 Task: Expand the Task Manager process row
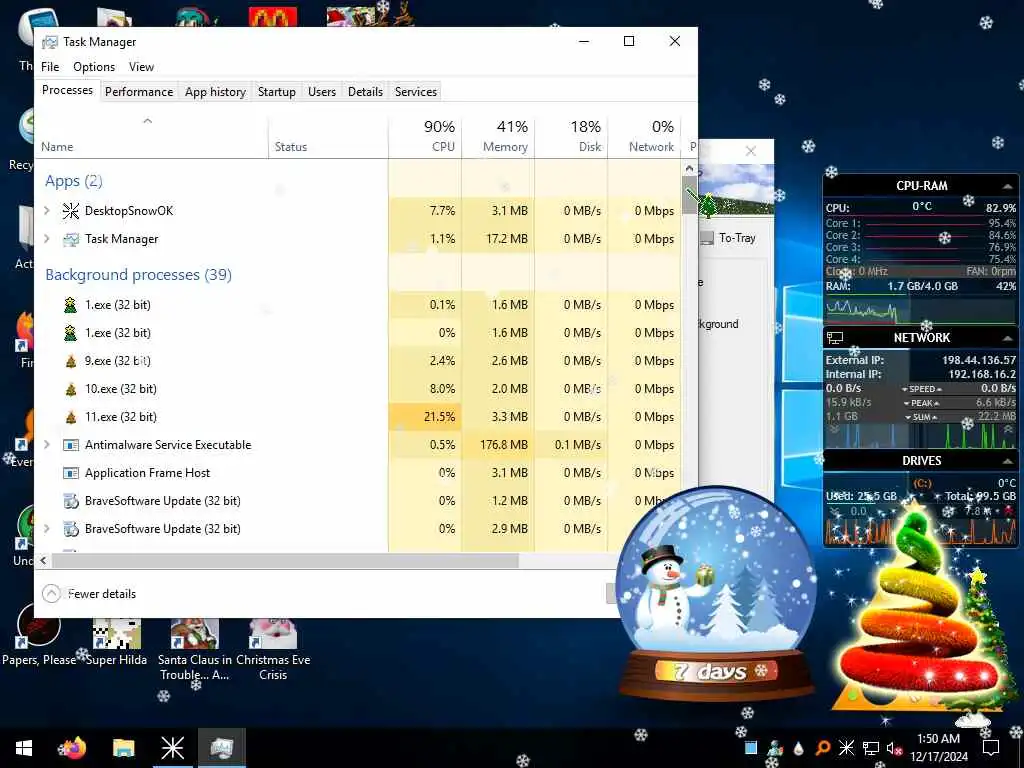click(47, 238)
